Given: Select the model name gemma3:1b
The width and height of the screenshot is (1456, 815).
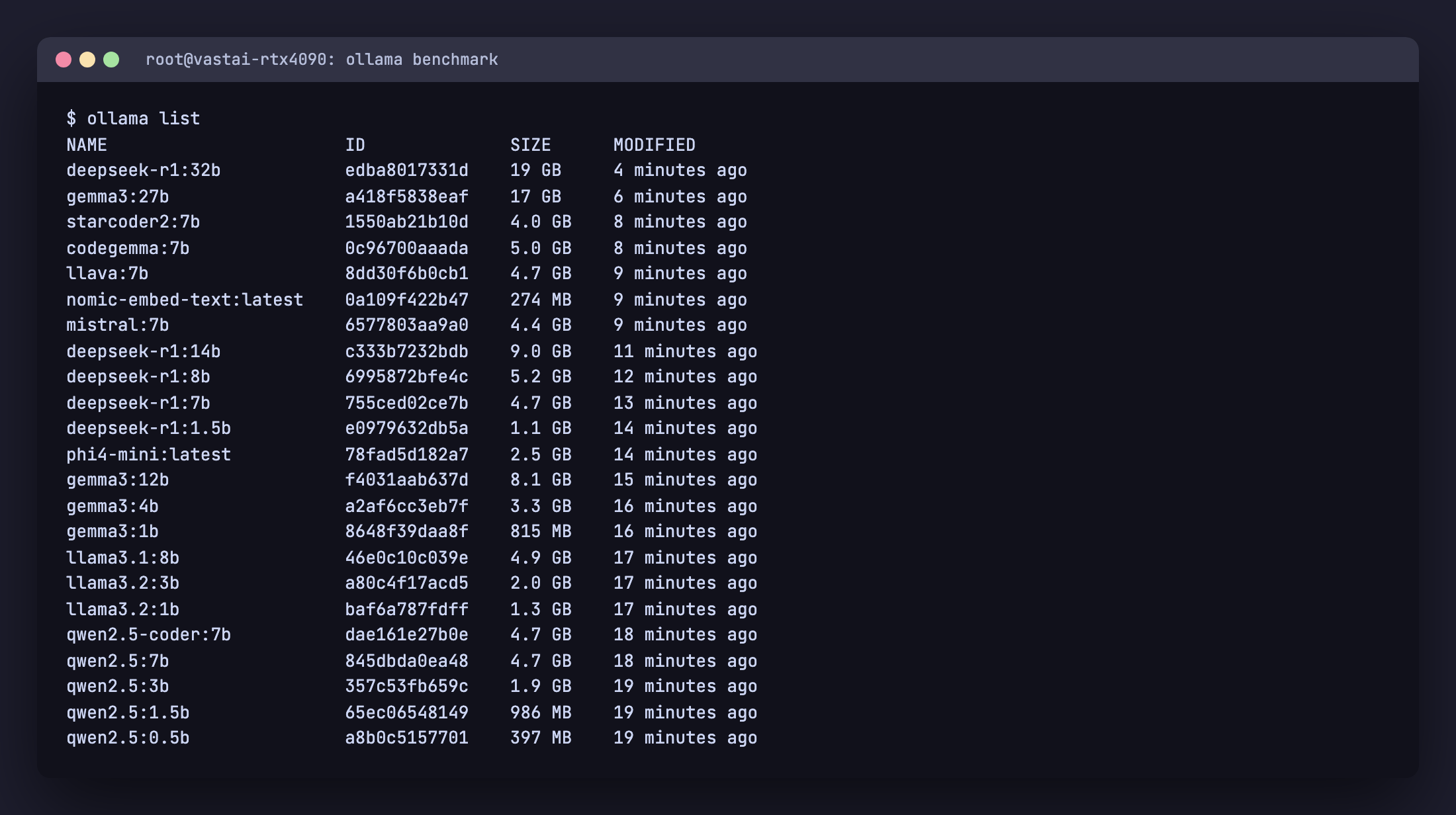Looking at the screenshot, I should coord(113,531).
